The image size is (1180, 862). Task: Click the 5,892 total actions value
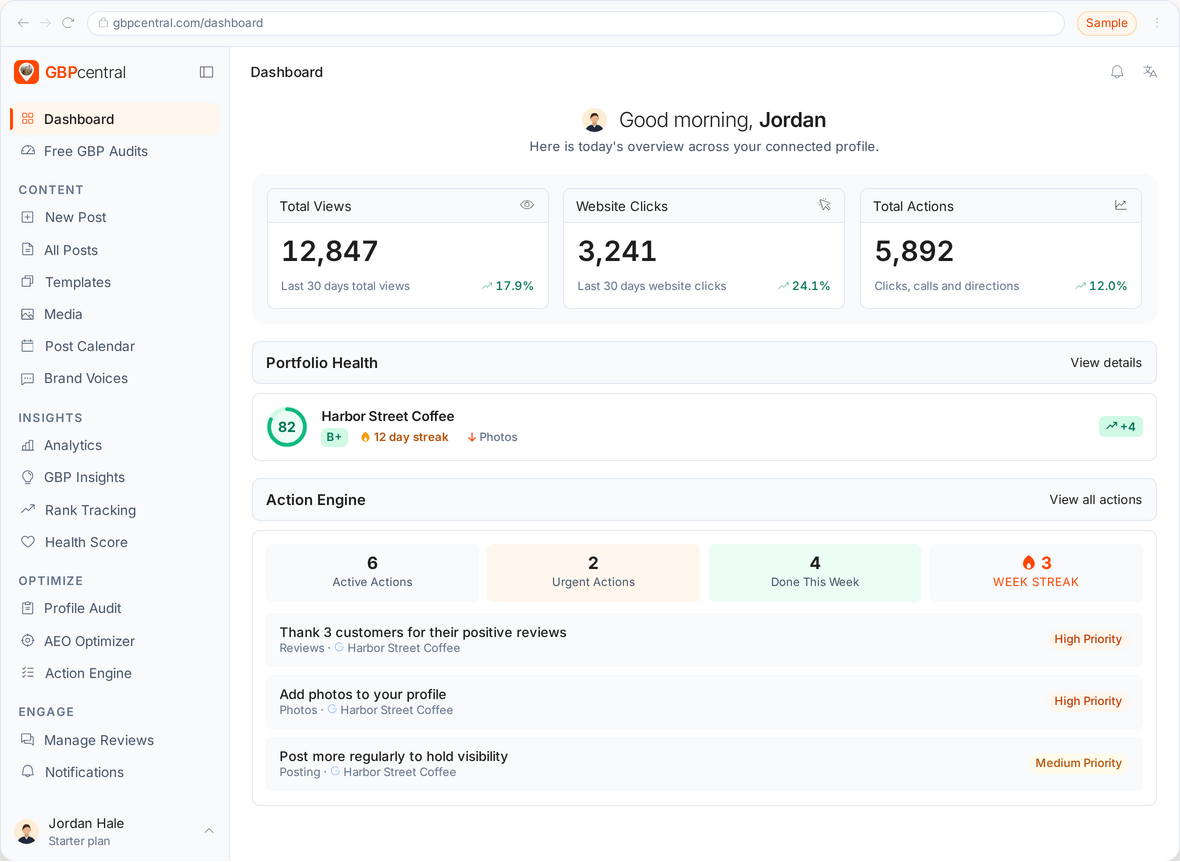pos(914,251)
